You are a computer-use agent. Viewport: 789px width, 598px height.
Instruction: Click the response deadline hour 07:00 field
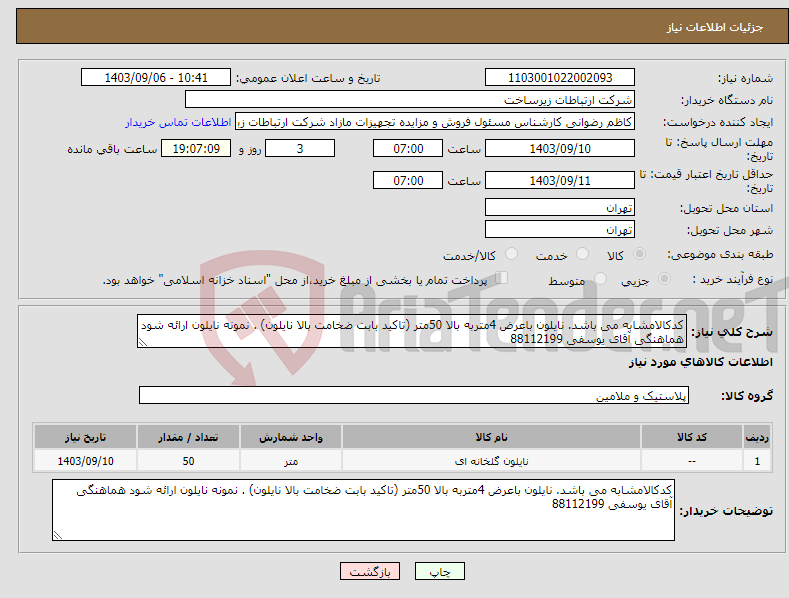coord(408,148)
